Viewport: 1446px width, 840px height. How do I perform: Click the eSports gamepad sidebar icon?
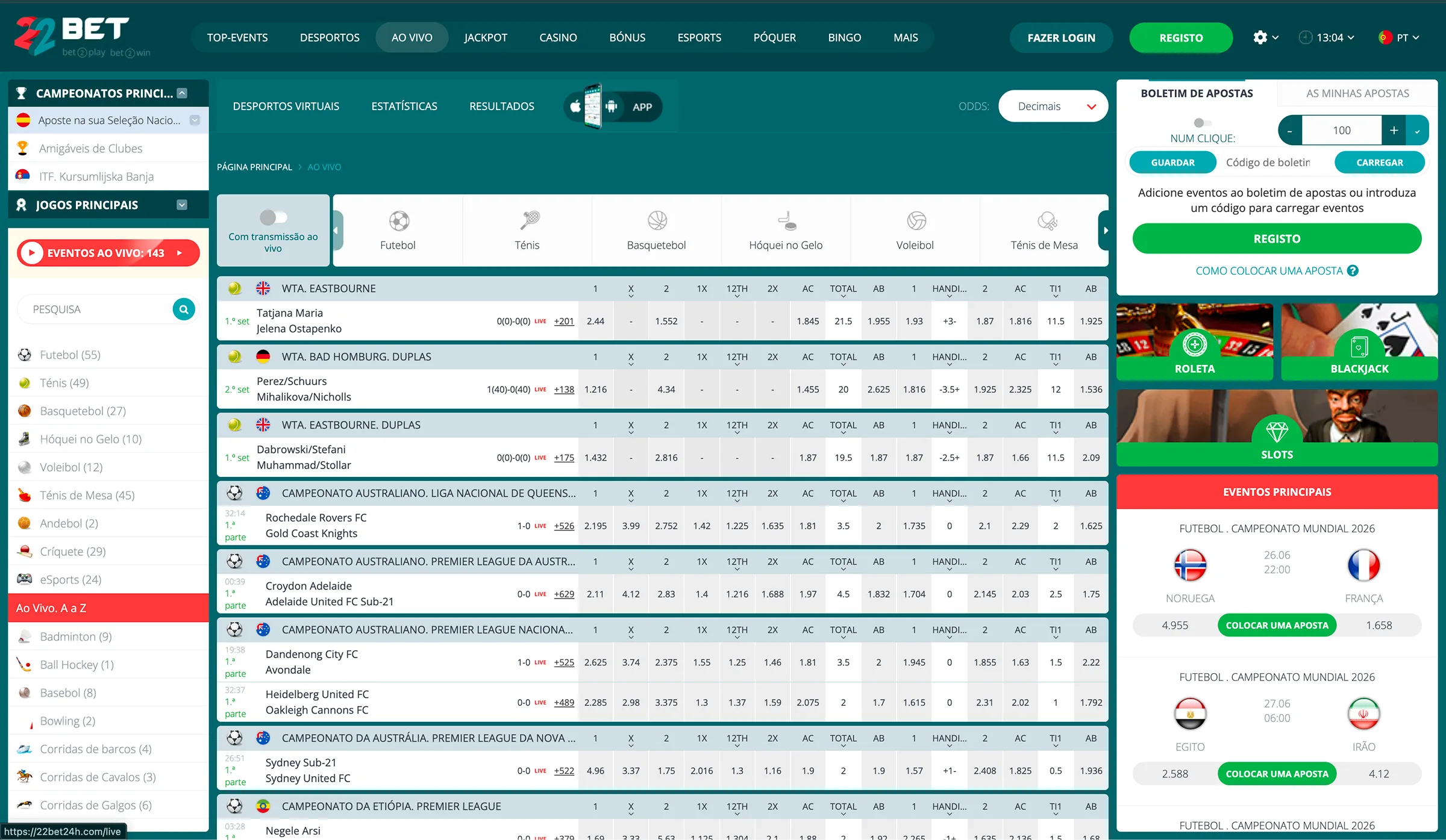(25, 579)
